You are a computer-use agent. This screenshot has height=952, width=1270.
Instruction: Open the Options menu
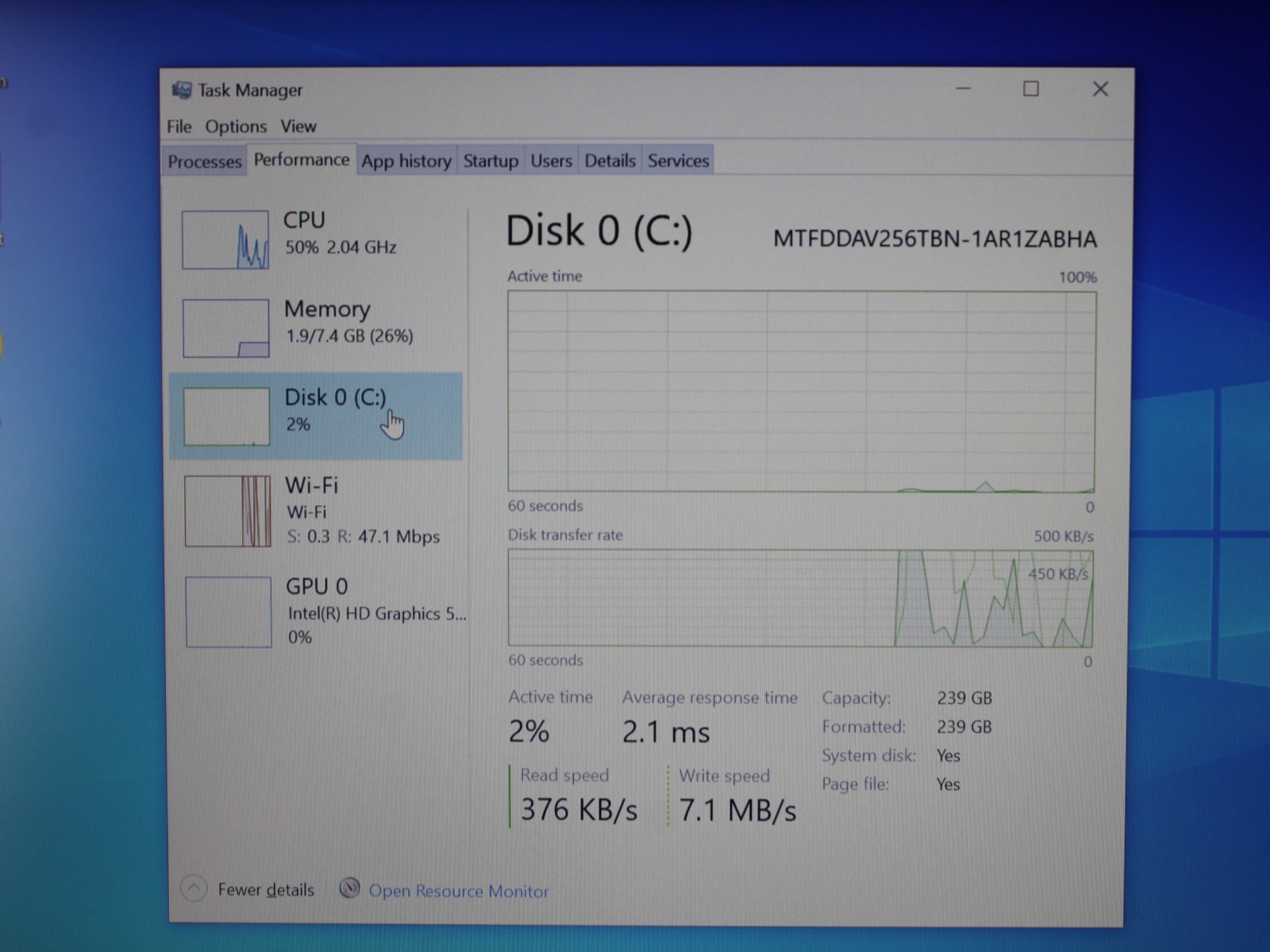[x=236, y=126]
